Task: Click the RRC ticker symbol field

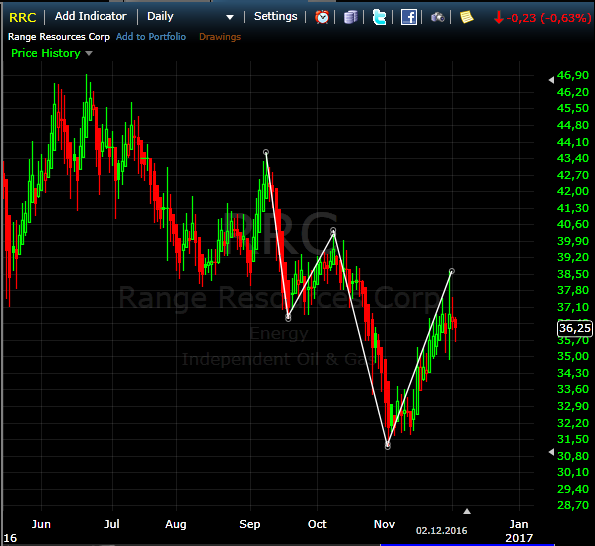Action: (22, 17)
